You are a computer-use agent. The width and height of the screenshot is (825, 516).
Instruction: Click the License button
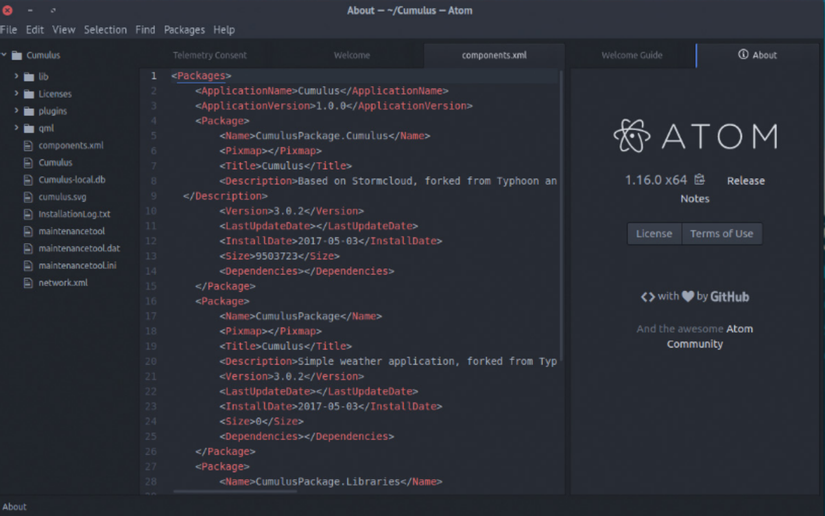[x=654, y=234]
